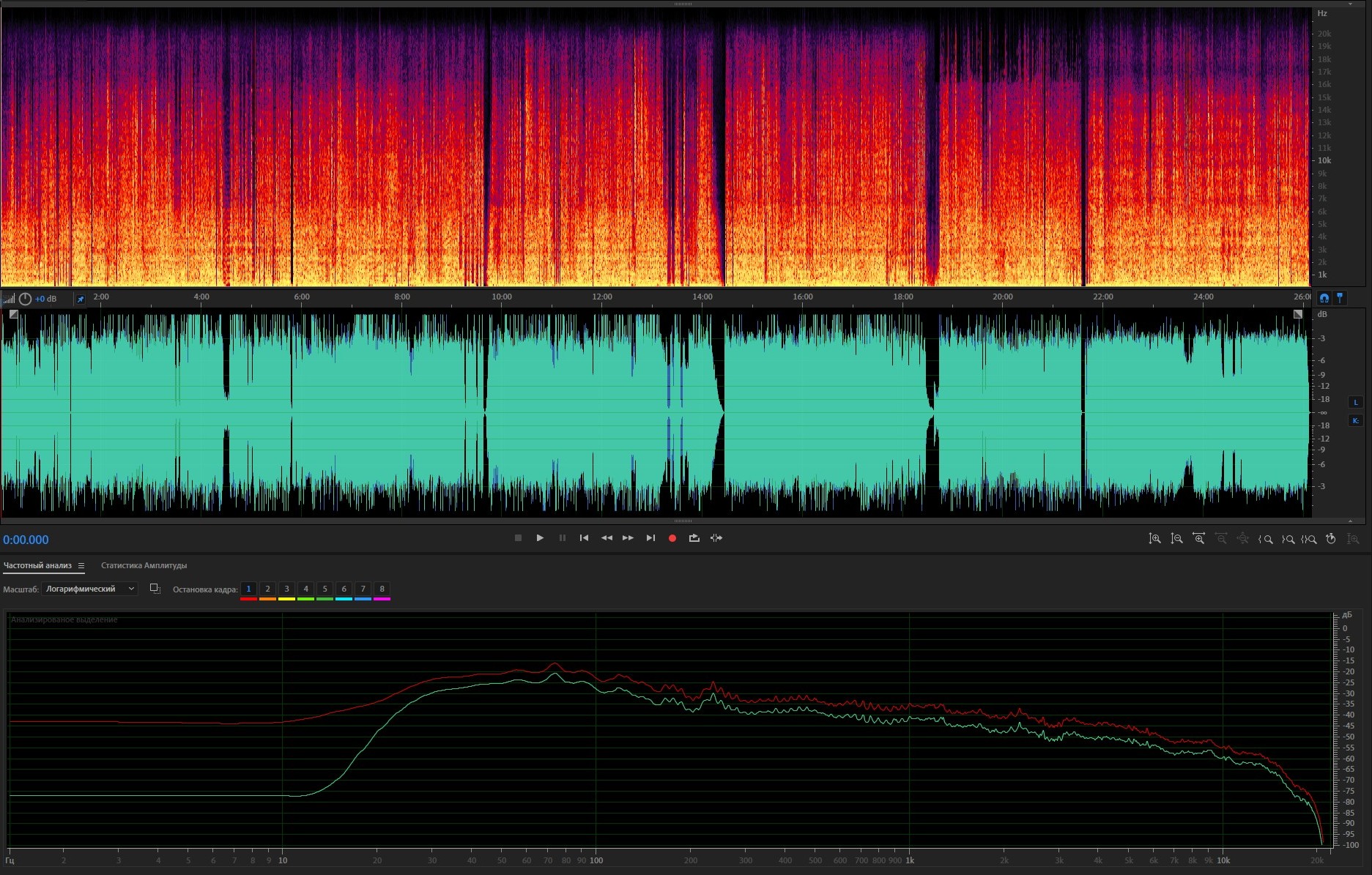Viewport: 1372px width, 875px height.
Task: Select the Частотный анализ tab
Action: (x=37, y=565)
